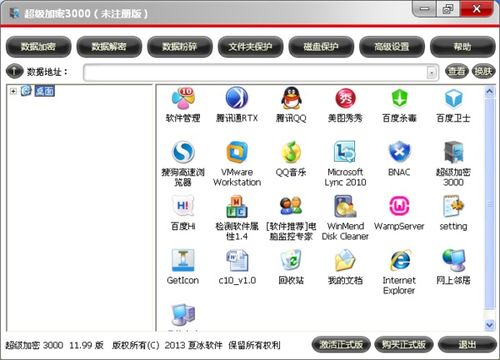Select the GetIcon icon
Screen dimensions: 500x360
[x=183, y=261]
